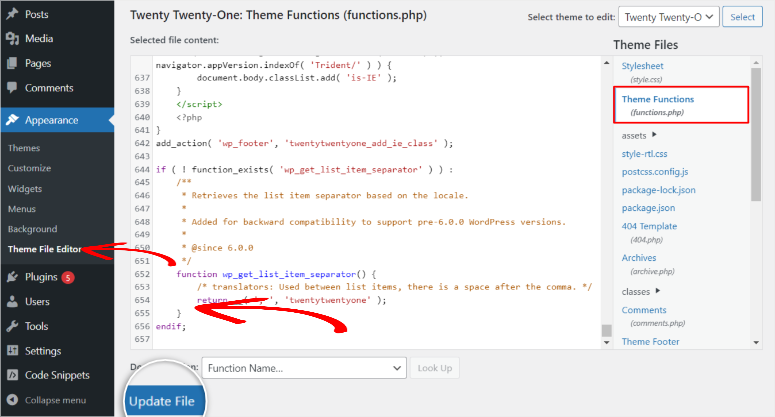Open style-rtl.css file
Viewport: 775px width, 417px height.
(x=645, y=154)
